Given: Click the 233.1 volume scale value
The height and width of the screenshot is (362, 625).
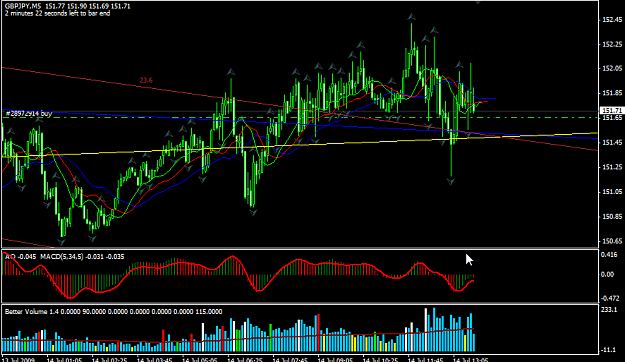Looking at the screenshot, I should click(610, 310).
